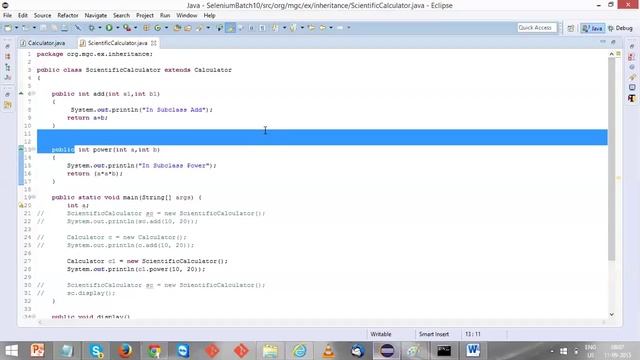Collapse the main method fold toggle
The height and width of the screenshot is (360, 640).
click(33, 197)
